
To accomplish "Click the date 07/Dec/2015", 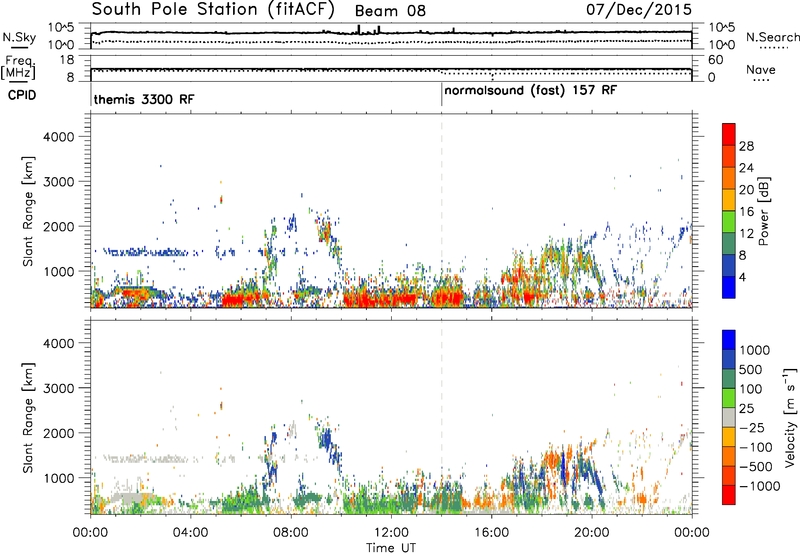I will [x=639, y=9].
